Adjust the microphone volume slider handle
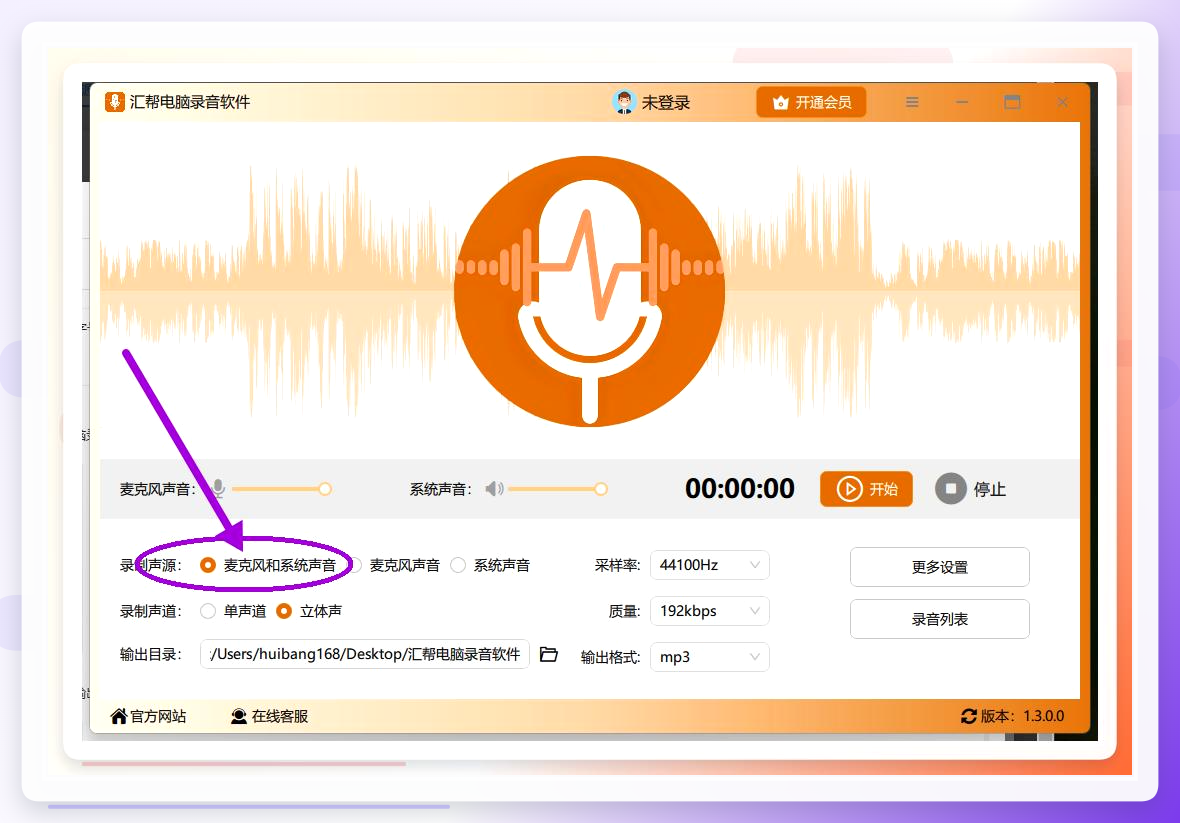 (x=324, y=489)
